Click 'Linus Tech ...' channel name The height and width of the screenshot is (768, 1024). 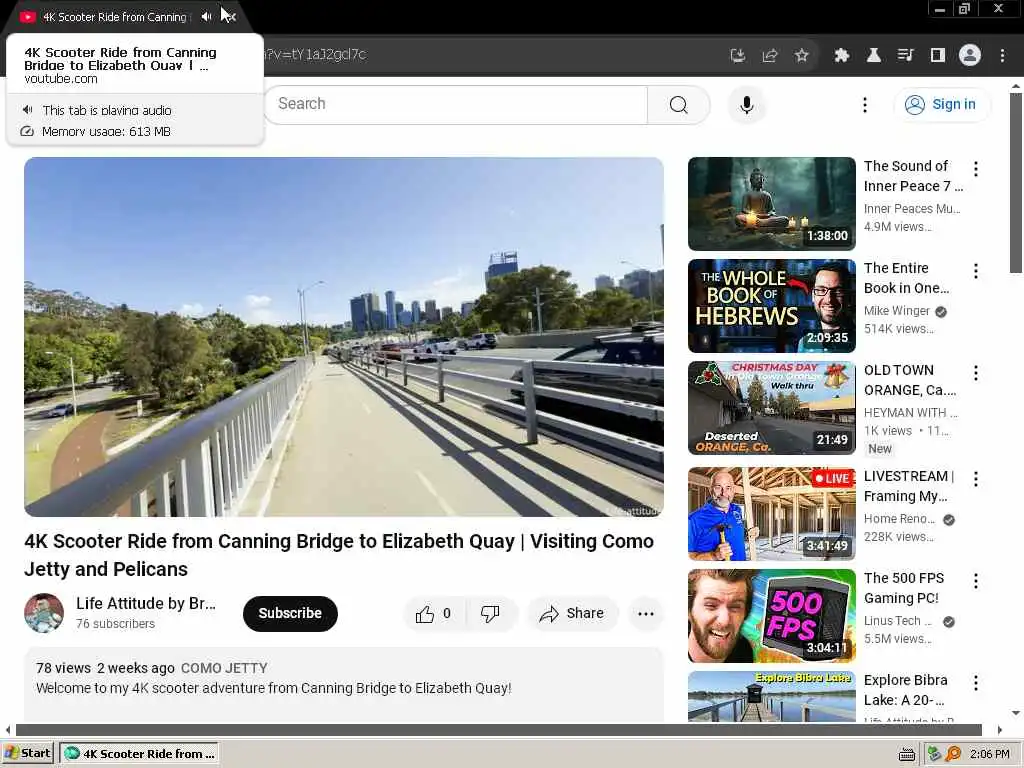pos(898,620)
